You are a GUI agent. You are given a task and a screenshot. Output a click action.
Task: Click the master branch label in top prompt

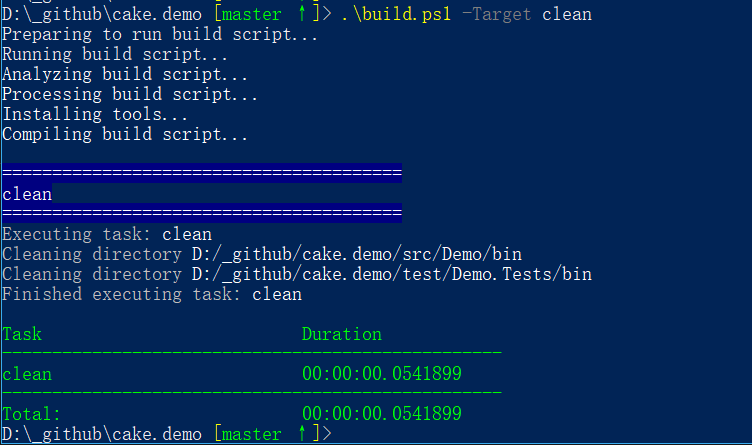251,15
